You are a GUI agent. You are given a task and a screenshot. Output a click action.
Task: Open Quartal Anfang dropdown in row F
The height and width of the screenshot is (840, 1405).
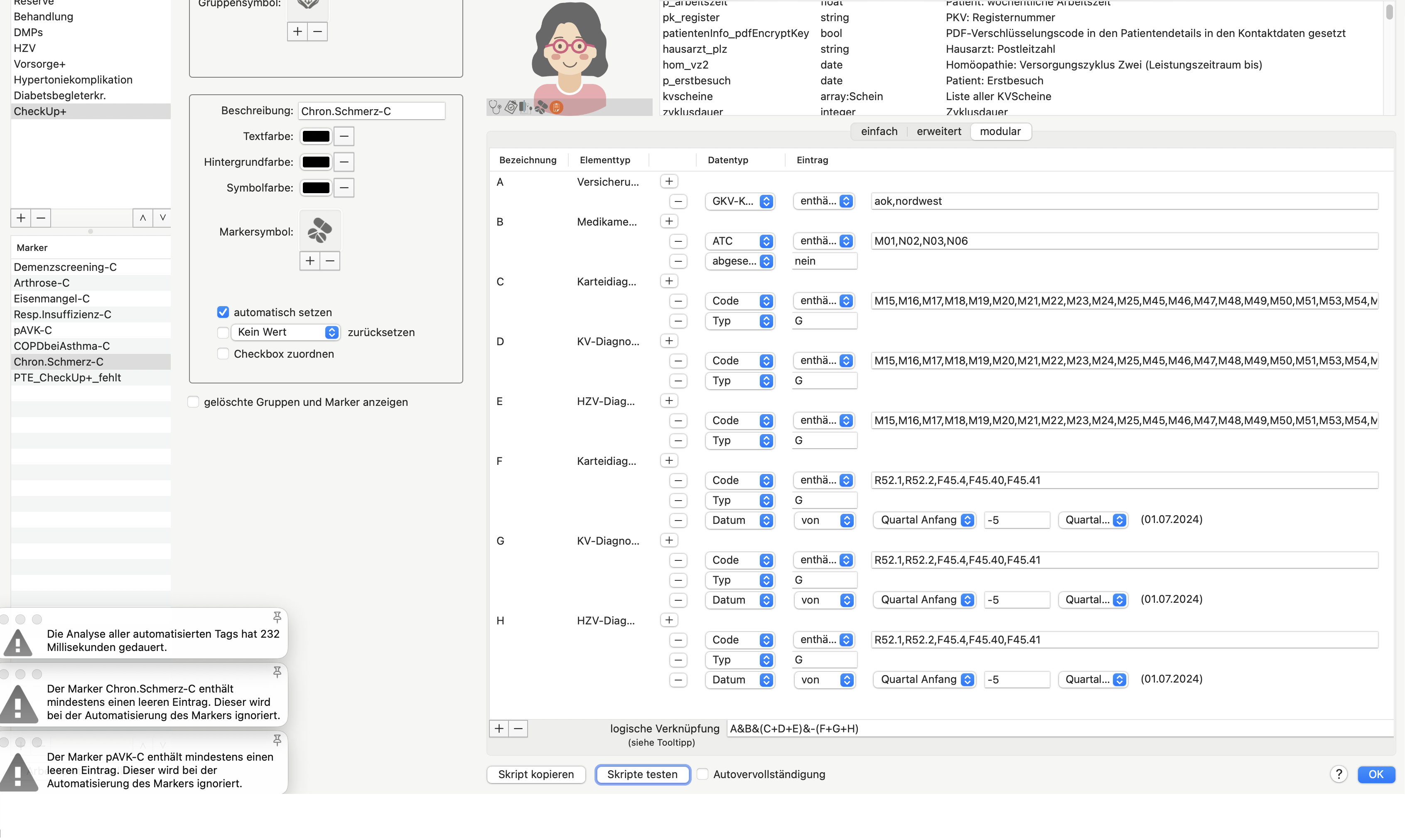924,520
